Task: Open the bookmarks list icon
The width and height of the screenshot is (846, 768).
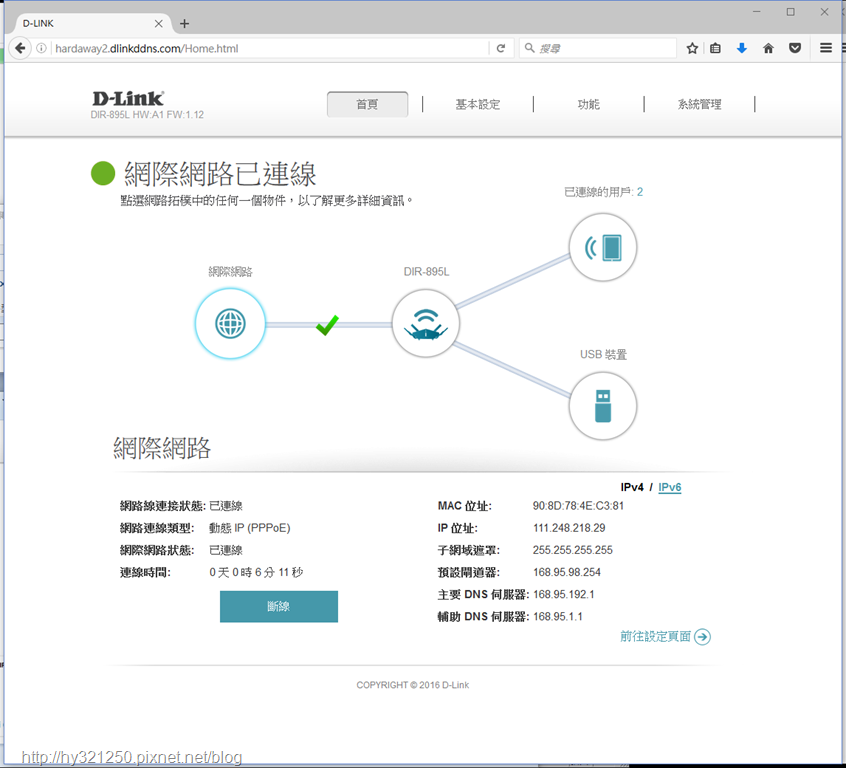Action: coord(715,48)
